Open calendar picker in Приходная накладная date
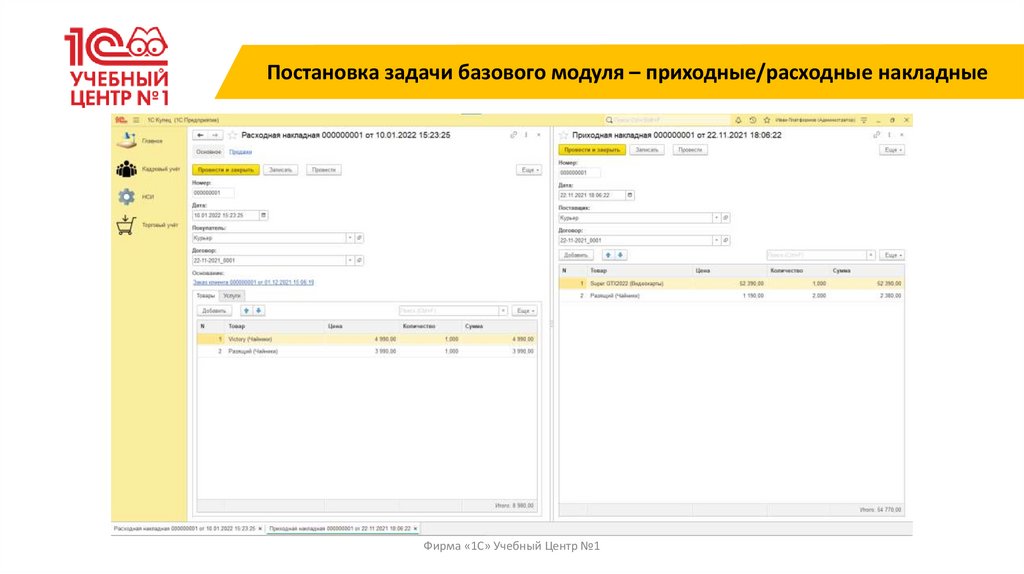The width and height of the screenshot is (1024, 574). (x=630, y=195)
